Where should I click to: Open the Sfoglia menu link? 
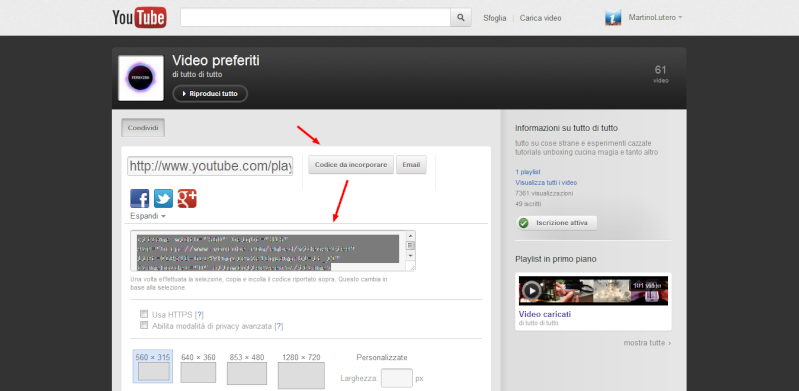coord(495,18)
